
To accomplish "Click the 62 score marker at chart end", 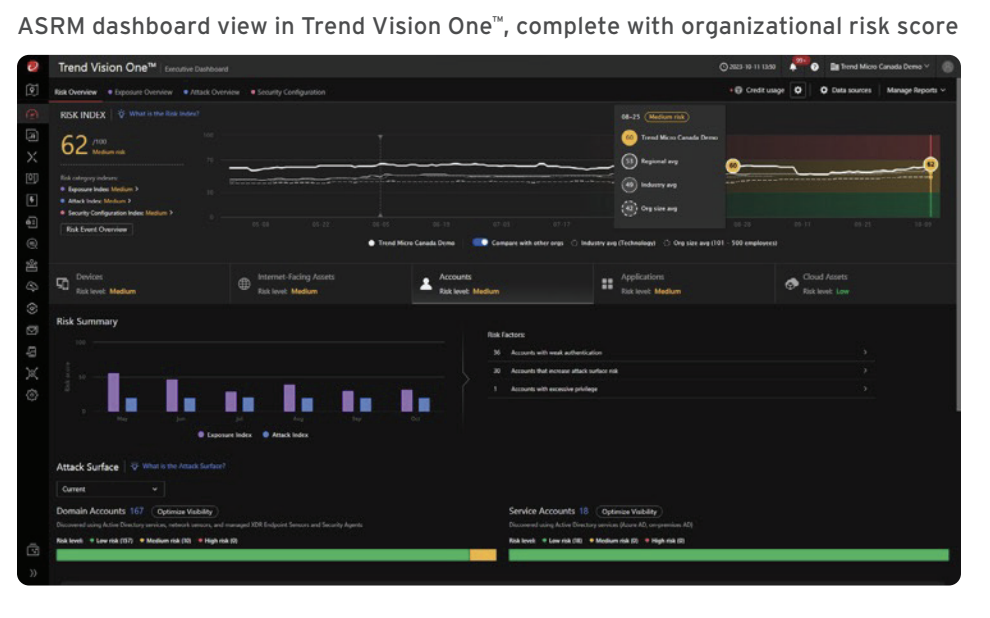I will tap(930, 165).
